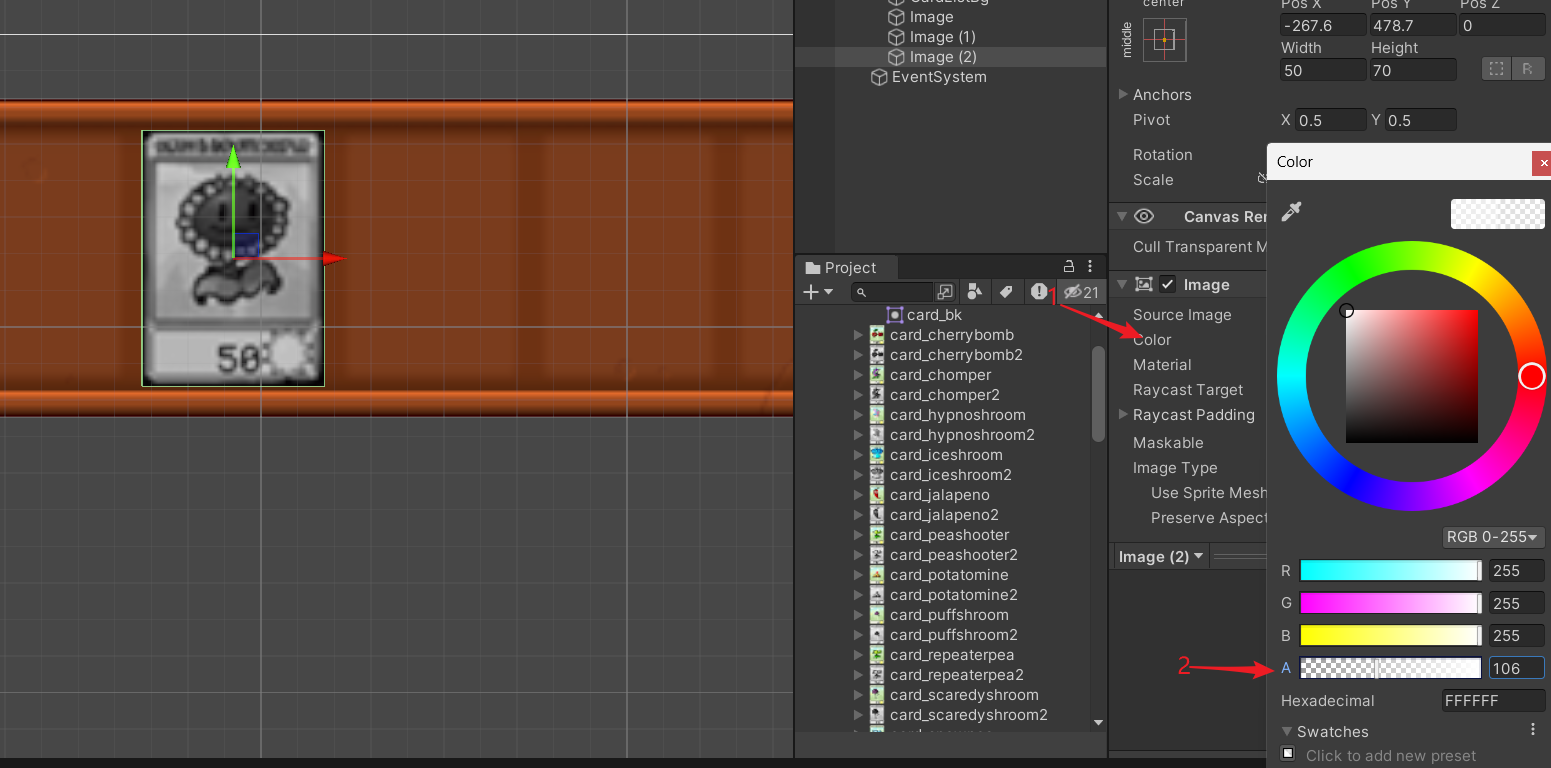Screen dimensions: 1551x768
Task: Collapse the Swatches section
Action: 1287,732
